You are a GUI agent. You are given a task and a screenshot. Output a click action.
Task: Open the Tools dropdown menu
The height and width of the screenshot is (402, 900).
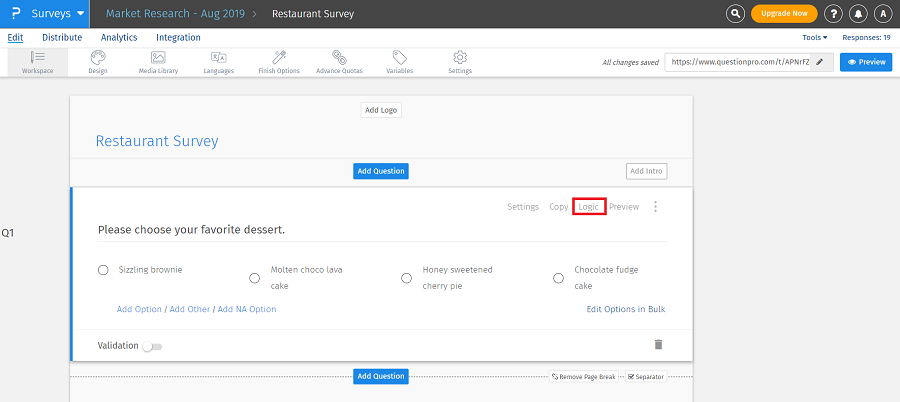(817, 37)
